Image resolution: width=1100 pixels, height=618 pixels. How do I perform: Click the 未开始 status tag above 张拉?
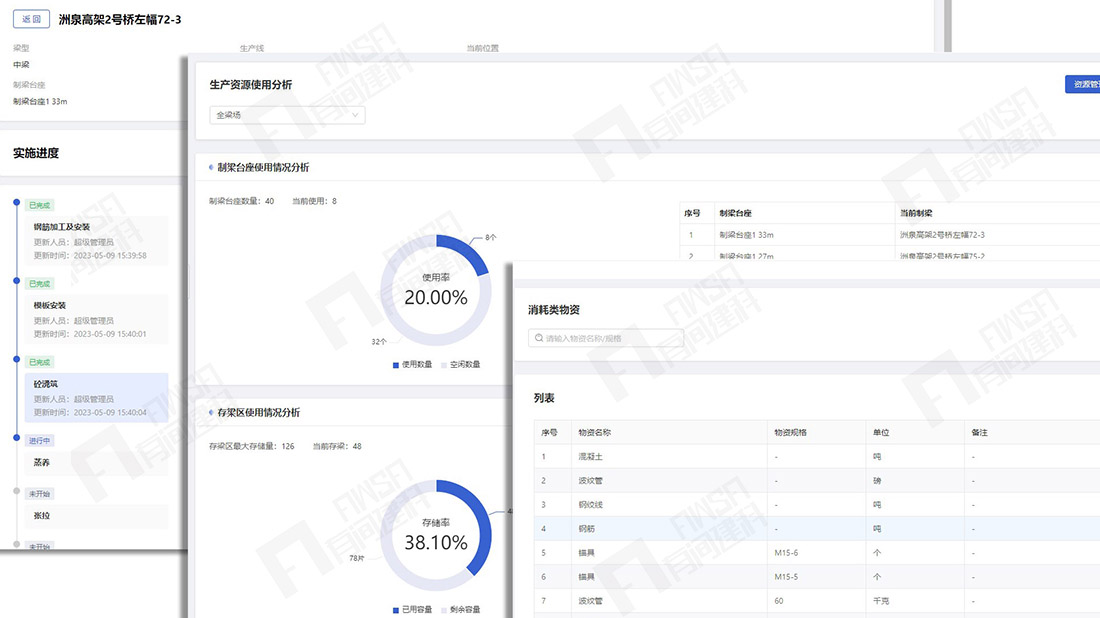coord(39,494)
